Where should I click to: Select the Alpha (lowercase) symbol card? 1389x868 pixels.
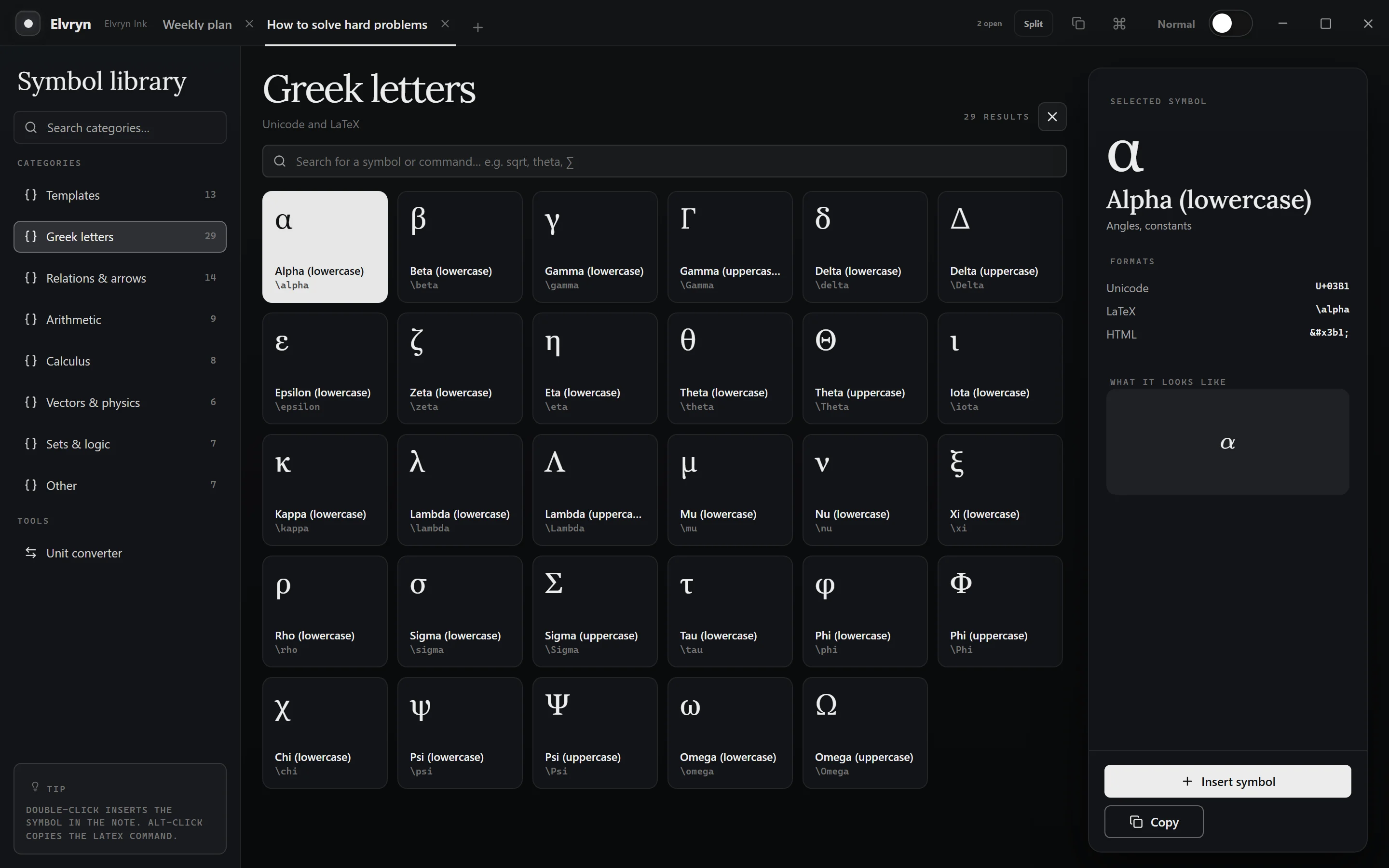[325, 247]
